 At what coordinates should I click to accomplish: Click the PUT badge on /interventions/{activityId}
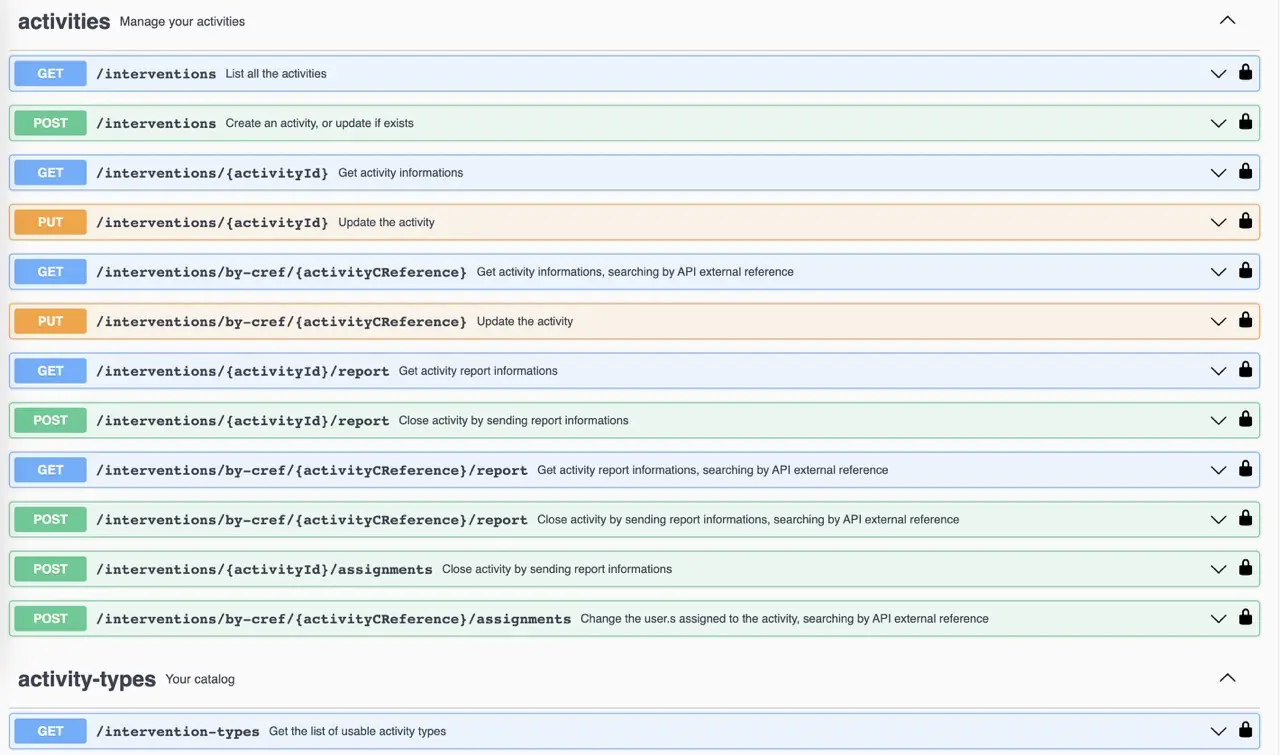pos(50,222)
